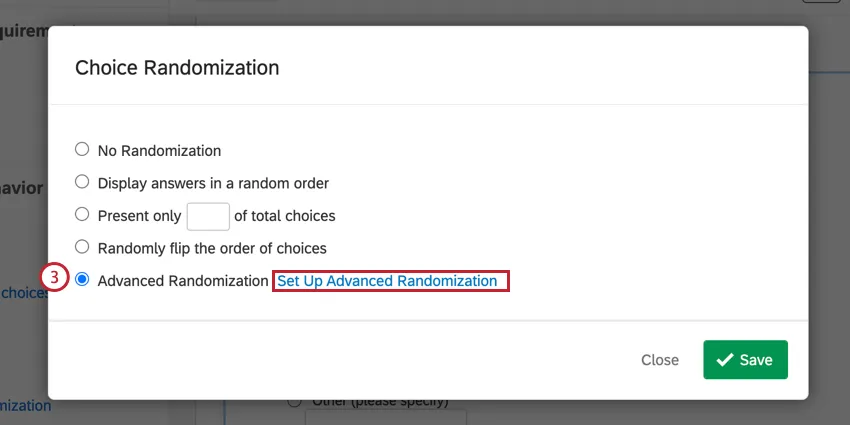Click the 'of total choices' label text

click(x=285, y=216)
